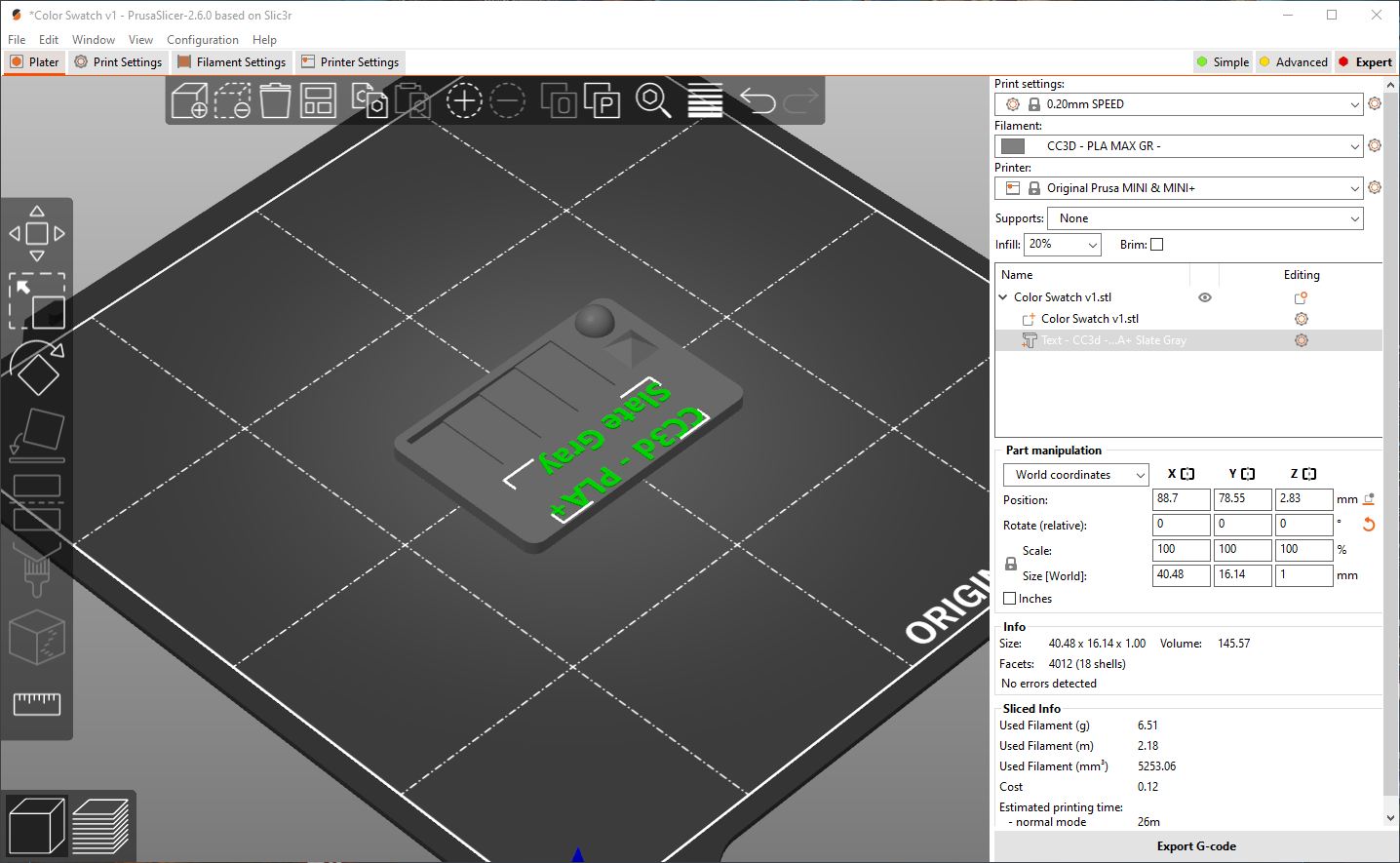
Task: Select Expert mode
Action: coord(1365,61)
